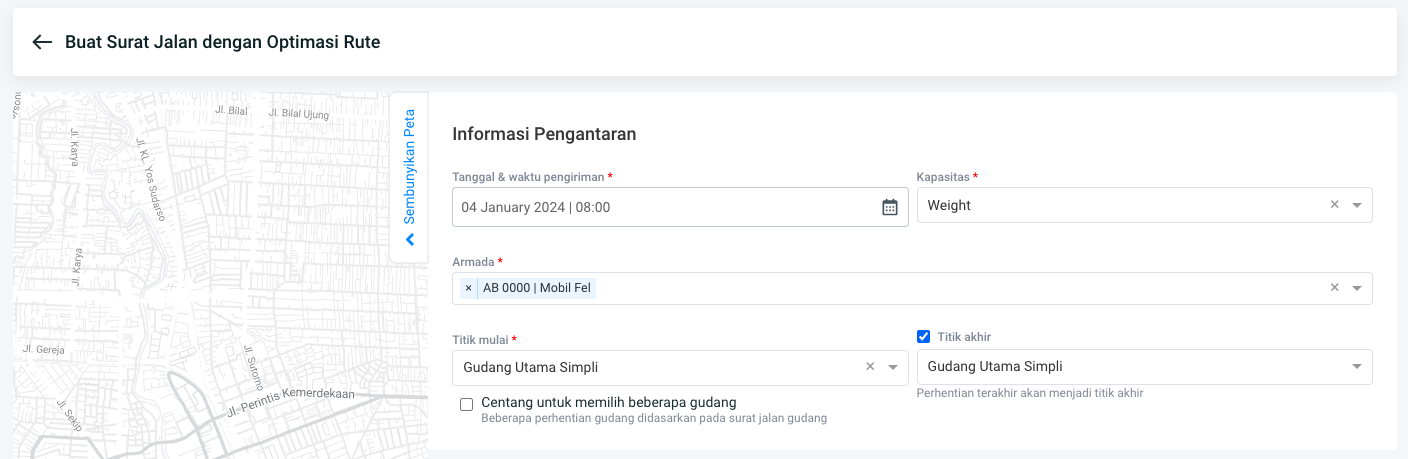Open the Titik mulai dropdown arrow
1408x459 pixels.
coord(893,367)
